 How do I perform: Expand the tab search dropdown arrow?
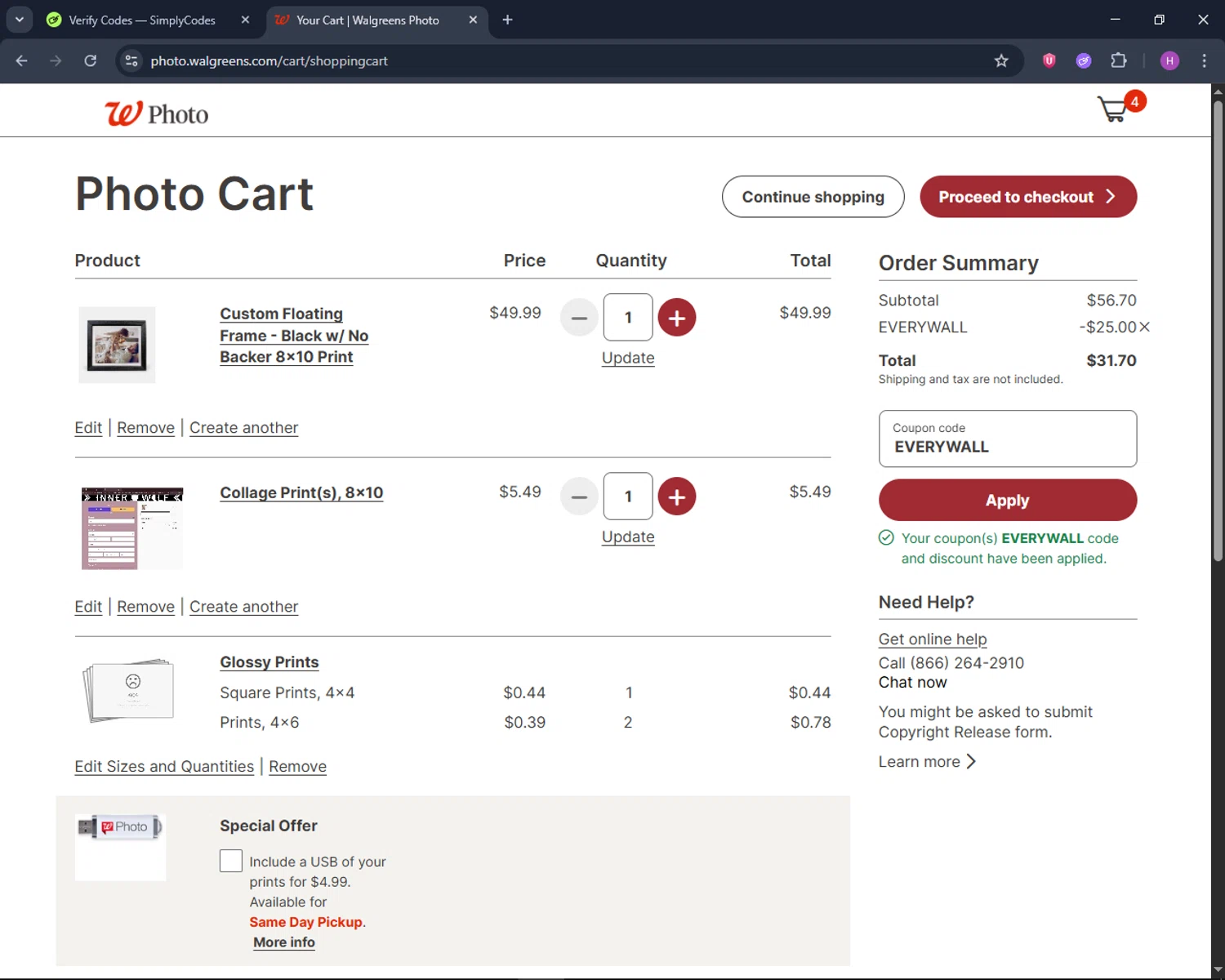pos(19,20)
